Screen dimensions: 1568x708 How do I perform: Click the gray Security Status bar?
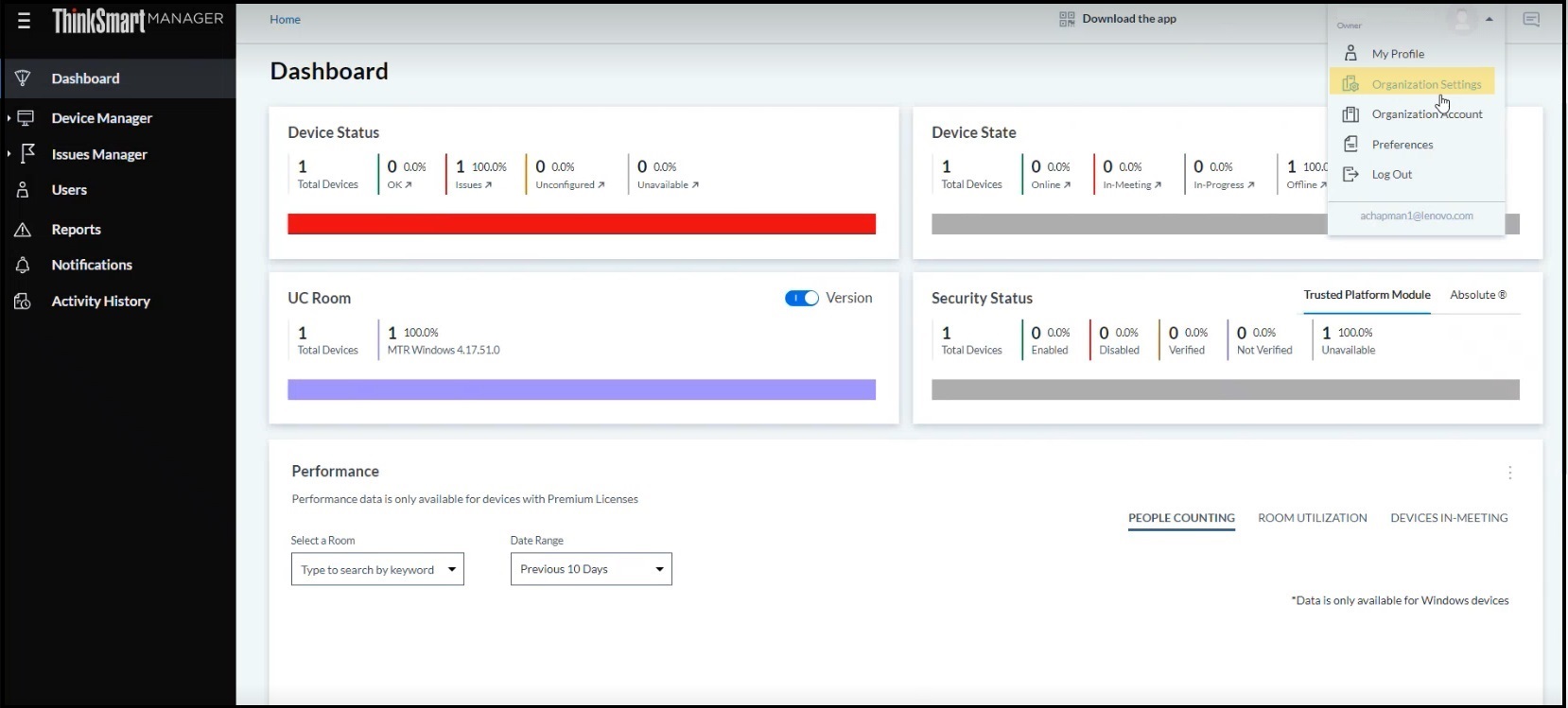coord(1226,389)
